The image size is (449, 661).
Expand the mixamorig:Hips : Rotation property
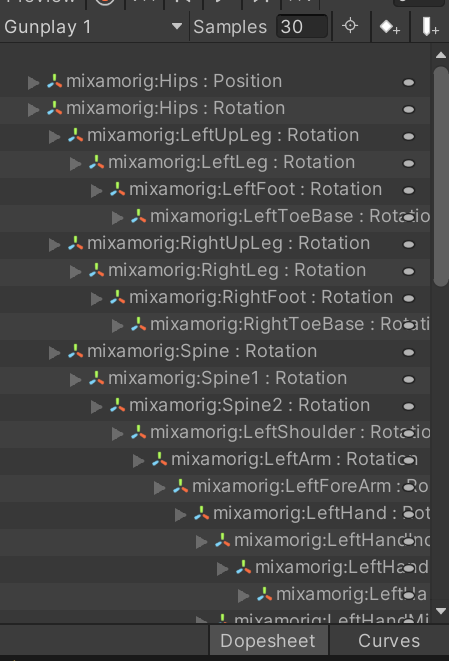click(33, 109)
